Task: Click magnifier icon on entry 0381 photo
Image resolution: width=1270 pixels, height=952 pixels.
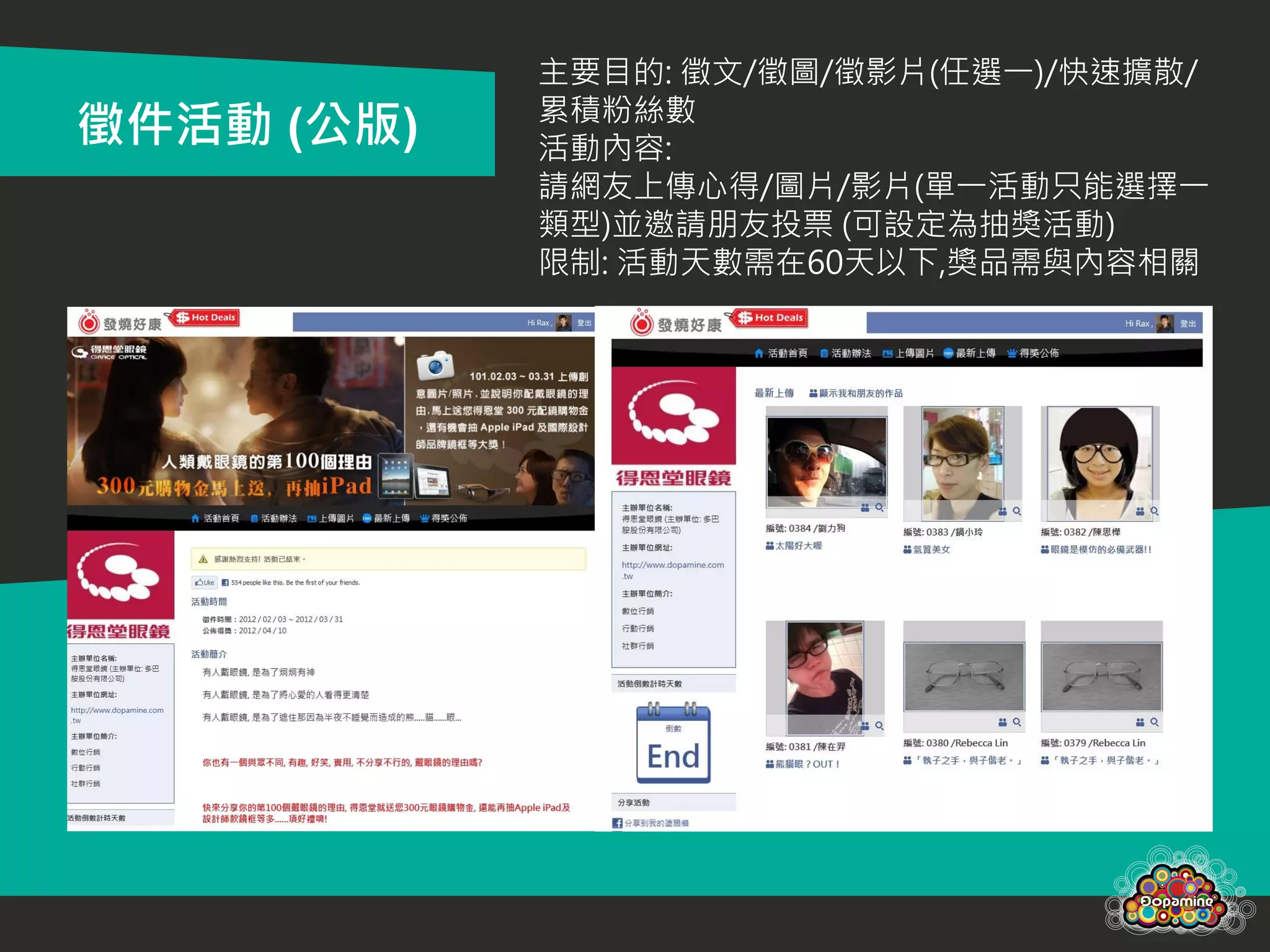Action: tap(879, 726)
